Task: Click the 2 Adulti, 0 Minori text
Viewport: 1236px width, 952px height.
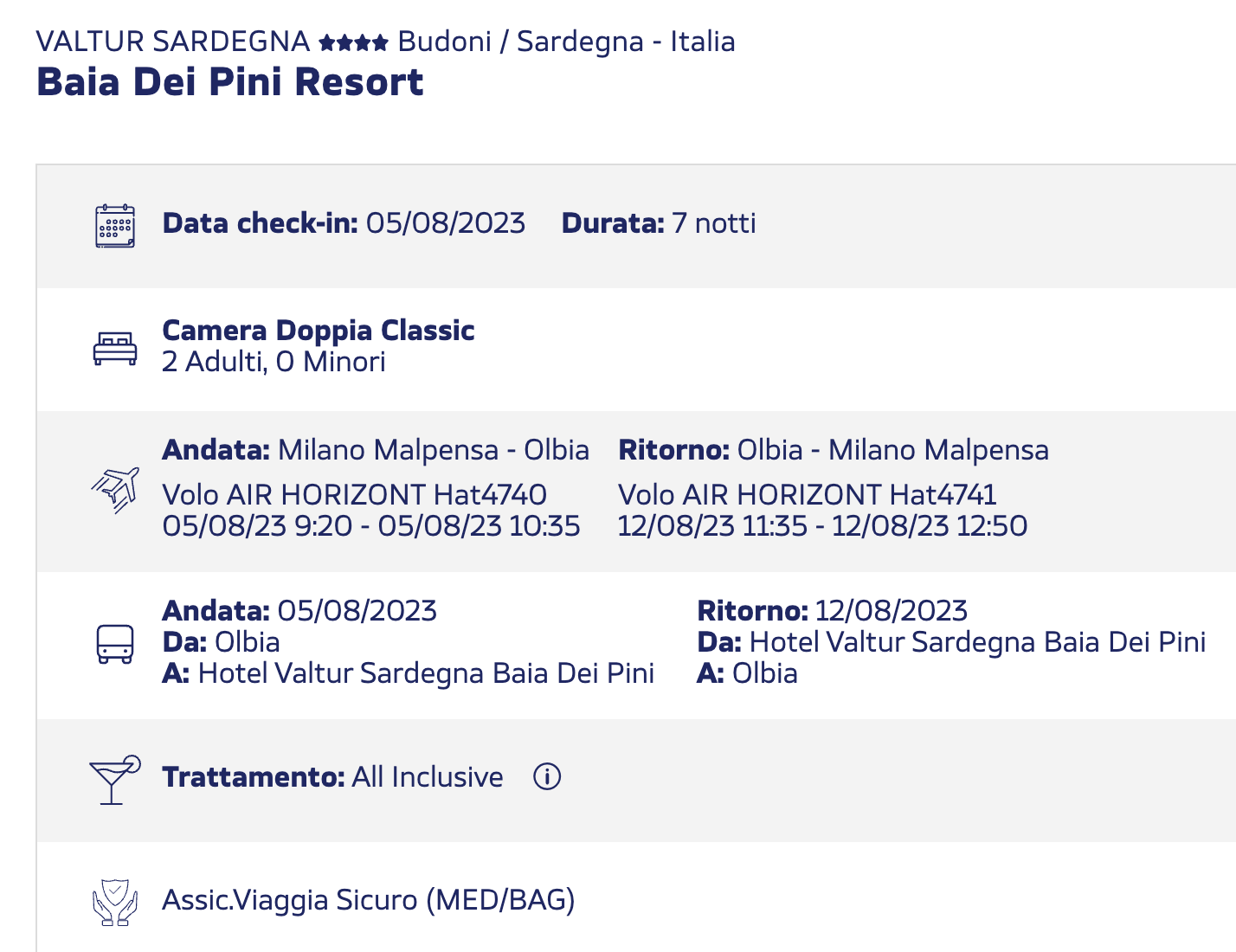Action: click(274, 362)
